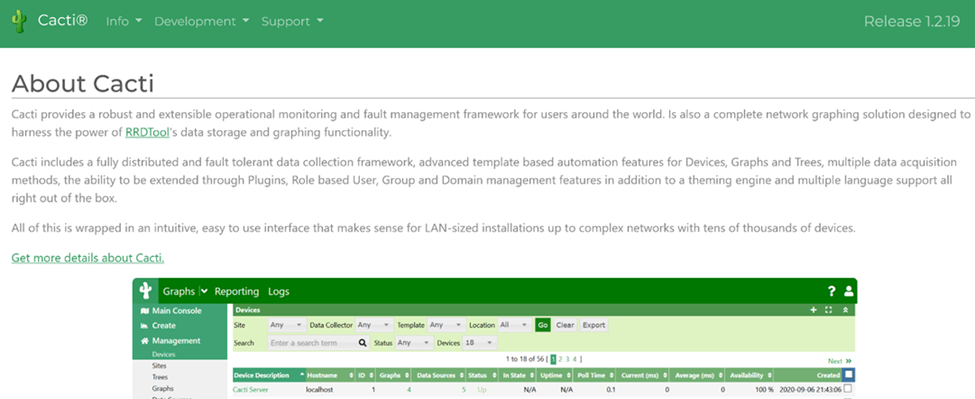This screenshot has height=399, width=975.
Task: Open the Devices count dropdown
Action: (x=480, y=342)
